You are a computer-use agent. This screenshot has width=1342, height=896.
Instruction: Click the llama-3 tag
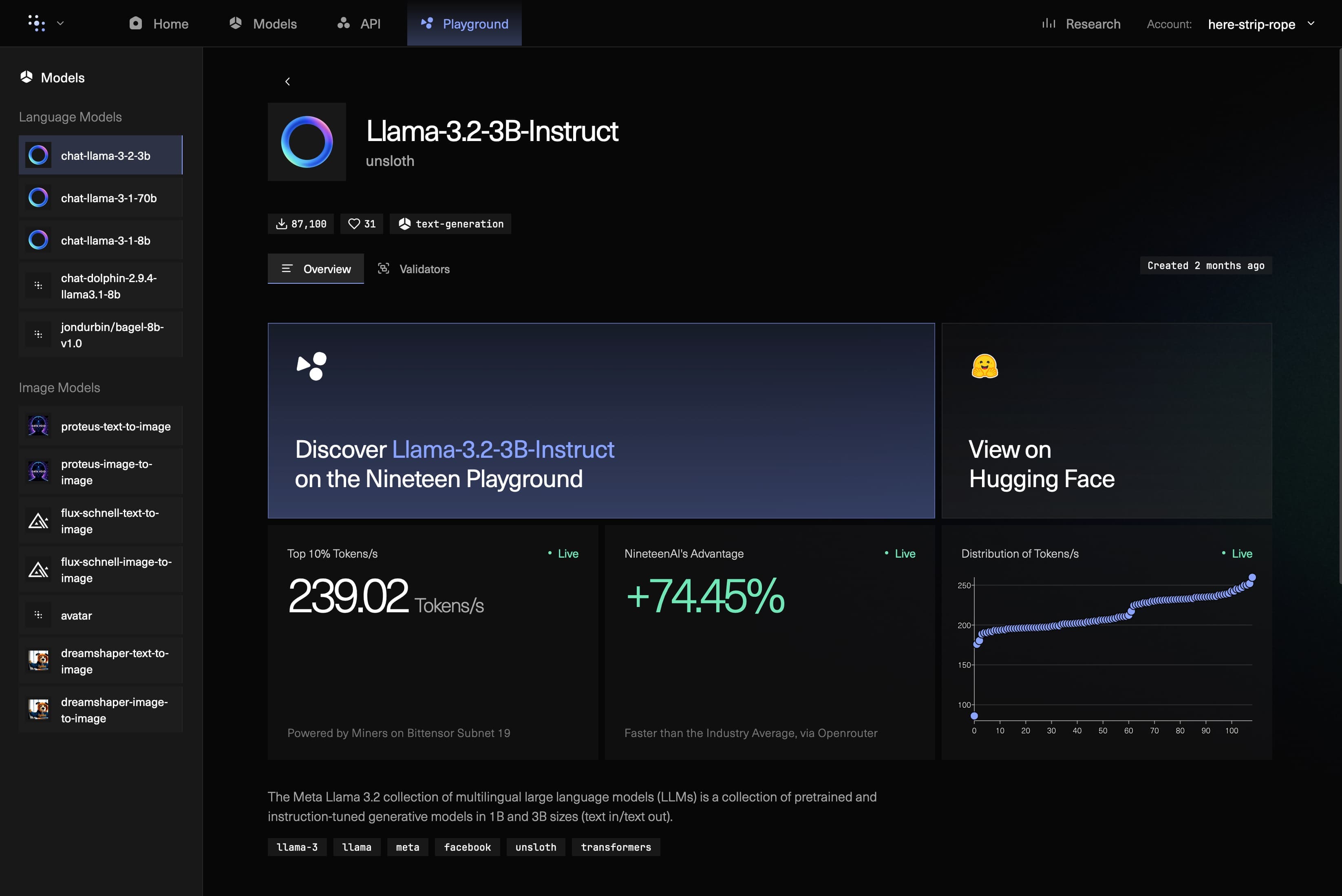pyautogui.click(x=297, y=847)
